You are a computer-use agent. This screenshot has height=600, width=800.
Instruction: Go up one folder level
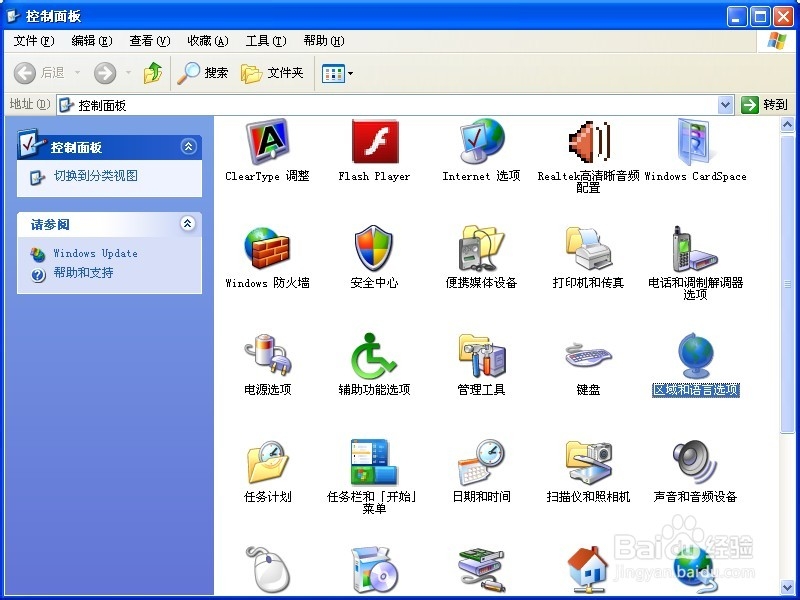[153, 73]
